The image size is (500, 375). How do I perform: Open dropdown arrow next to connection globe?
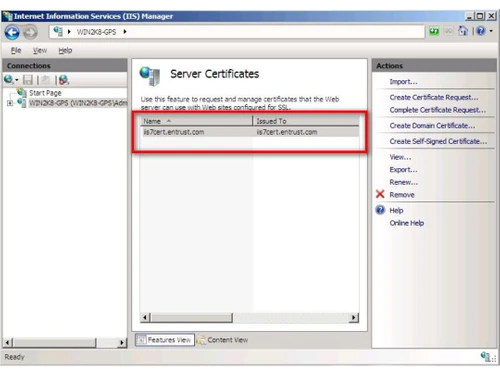[16, 80]
